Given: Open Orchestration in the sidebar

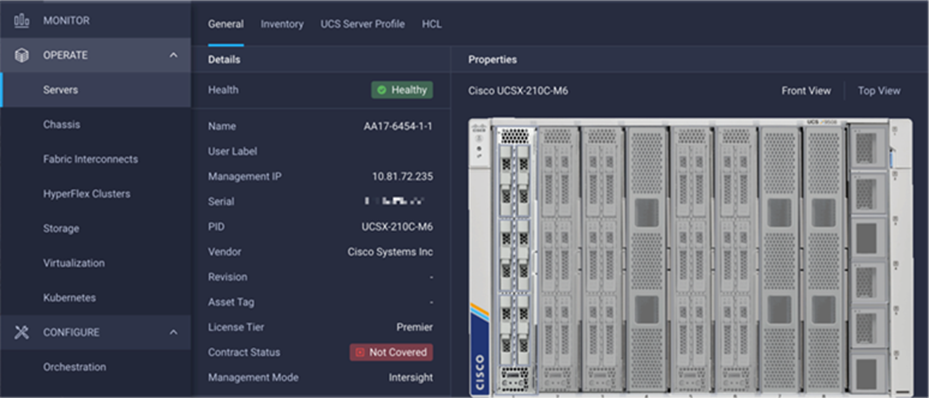Looking at the screenshot, I should tap(75, 367).
